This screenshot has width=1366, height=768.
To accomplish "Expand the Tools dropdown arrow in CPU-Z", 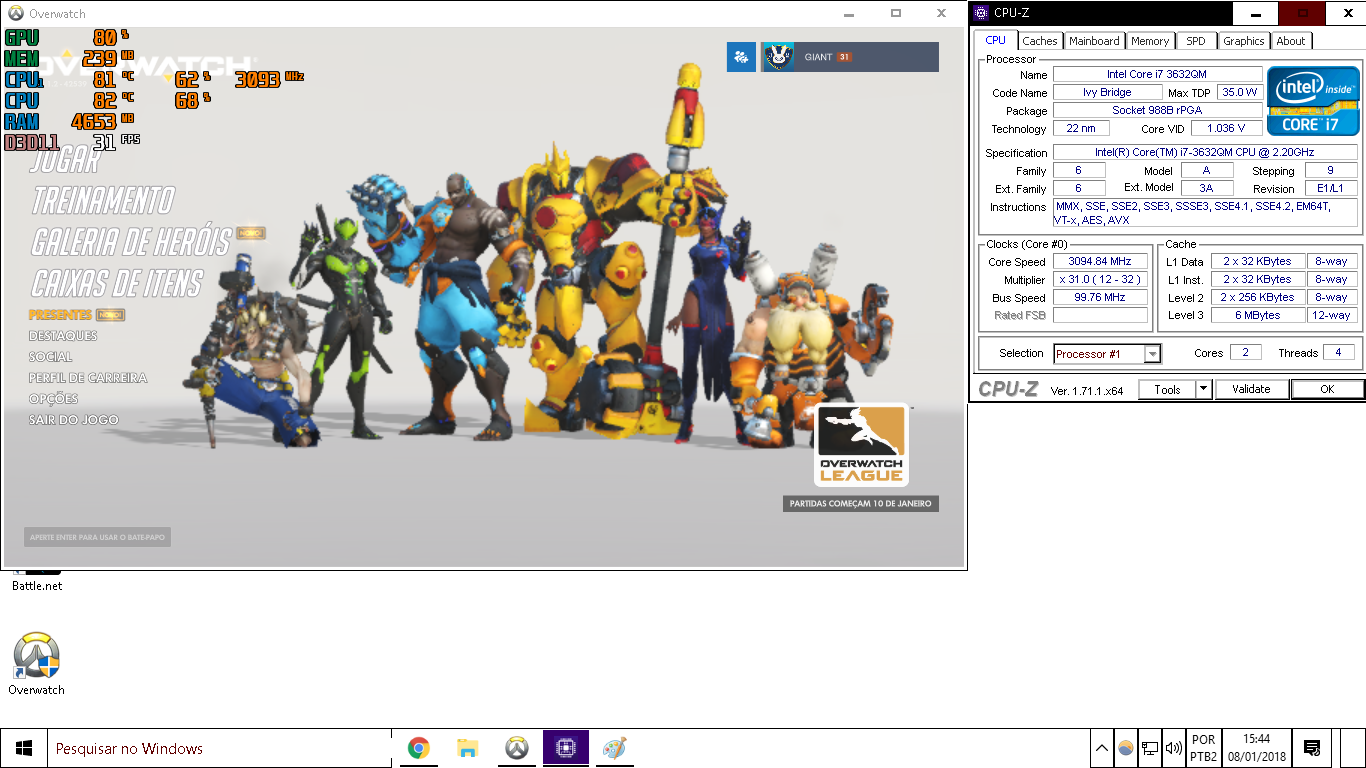I will [1204, 390].
